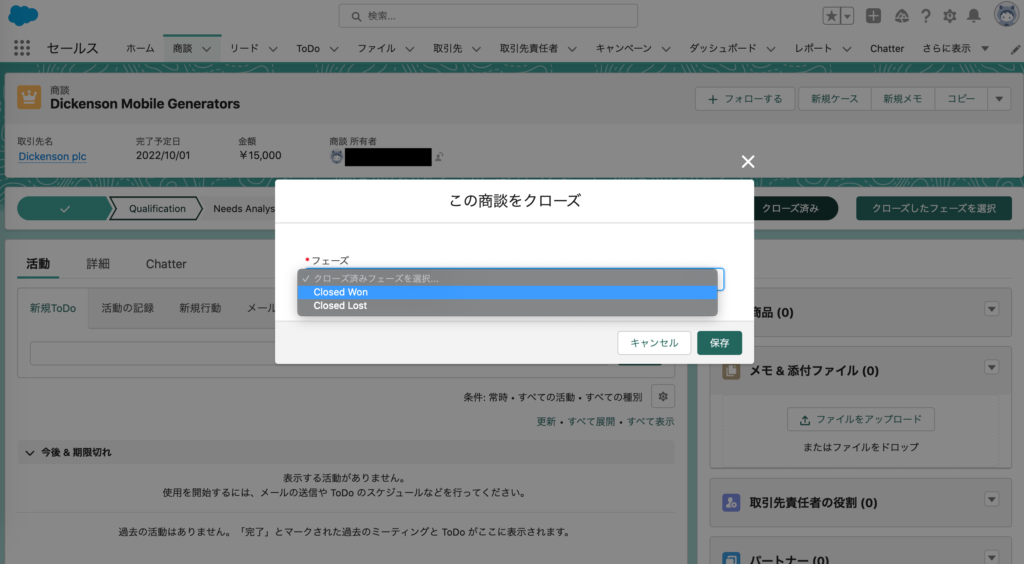Viewport: 1024px width, 564px height.
Task: Click the Salesforce cloud logo
Action: click(23, 15)
